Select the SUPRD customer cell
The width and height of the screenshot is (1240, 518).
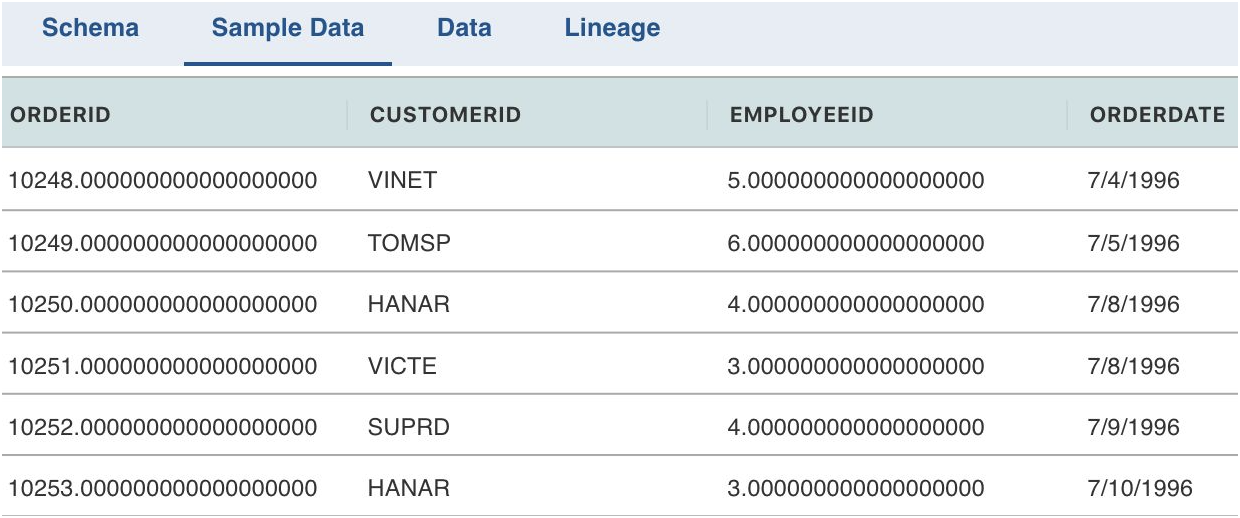click(x=409, y=427)
